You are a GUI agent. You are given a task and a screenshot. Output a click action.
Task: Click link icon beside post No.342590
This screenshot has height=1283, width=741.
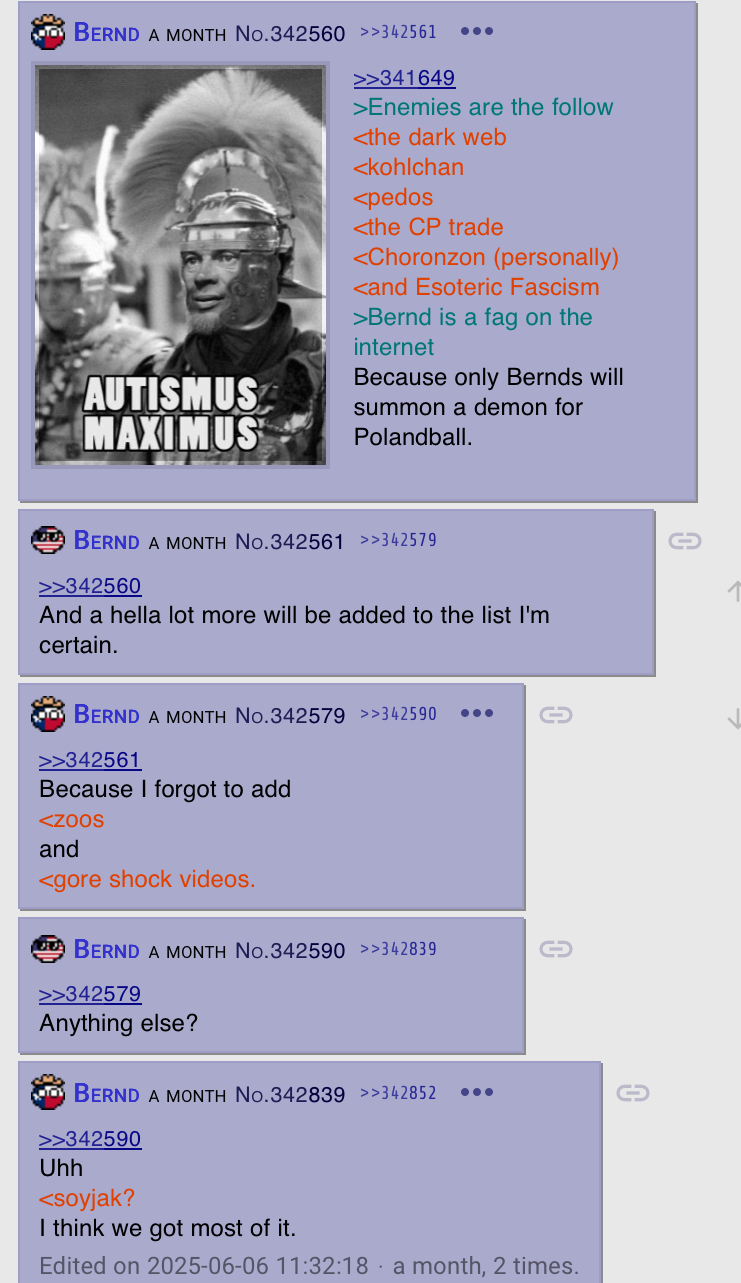555,949
